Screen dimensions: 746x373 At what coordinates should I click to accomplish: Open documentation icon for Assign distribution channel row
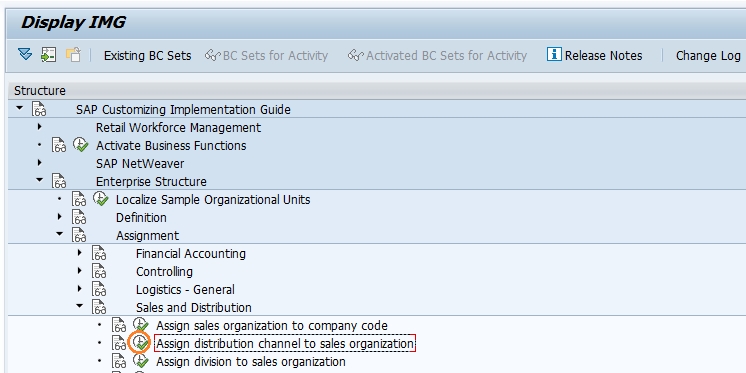[x=119, y=344]
